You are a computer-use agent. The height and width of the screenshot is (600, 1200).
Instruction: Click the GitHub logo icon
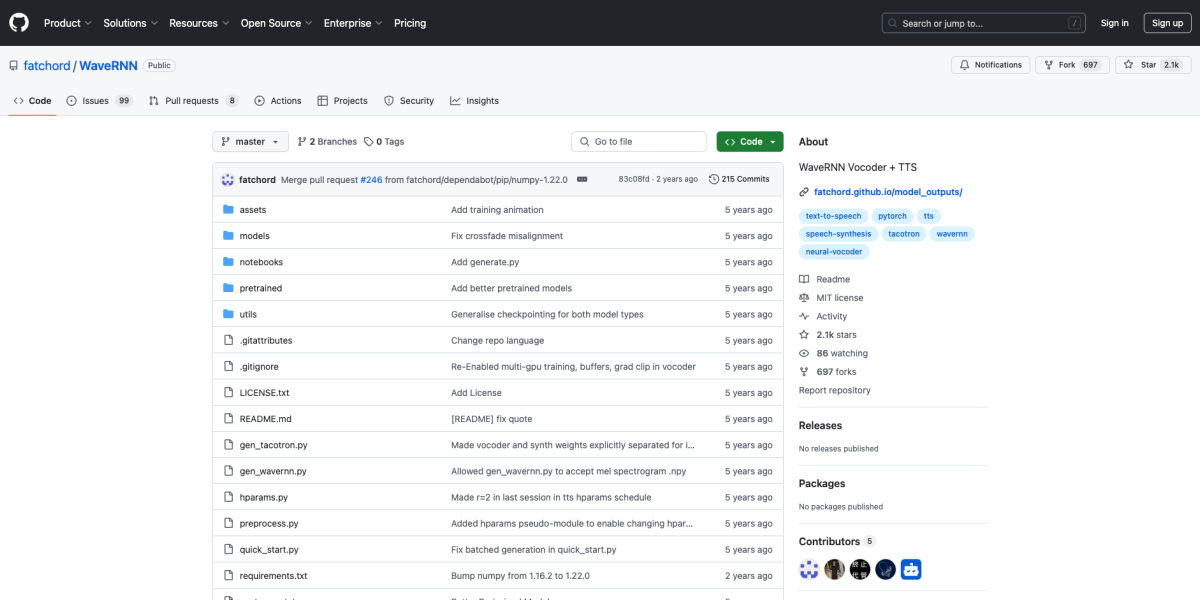[x=20, y=23]
